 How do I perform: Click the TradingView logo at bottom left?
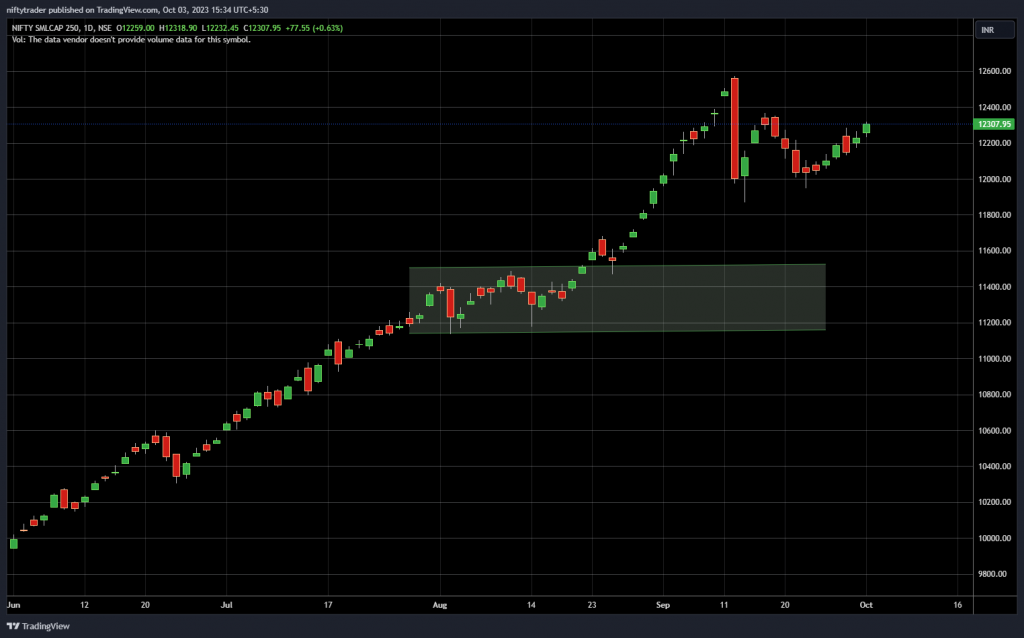(x=38, y=626)
